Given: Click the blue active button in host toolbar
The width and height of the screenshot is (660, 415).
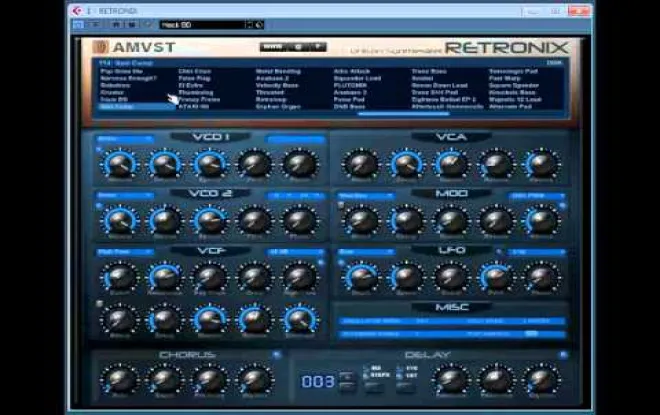Looking at the screenshot, I should click(x=78, y=25).
